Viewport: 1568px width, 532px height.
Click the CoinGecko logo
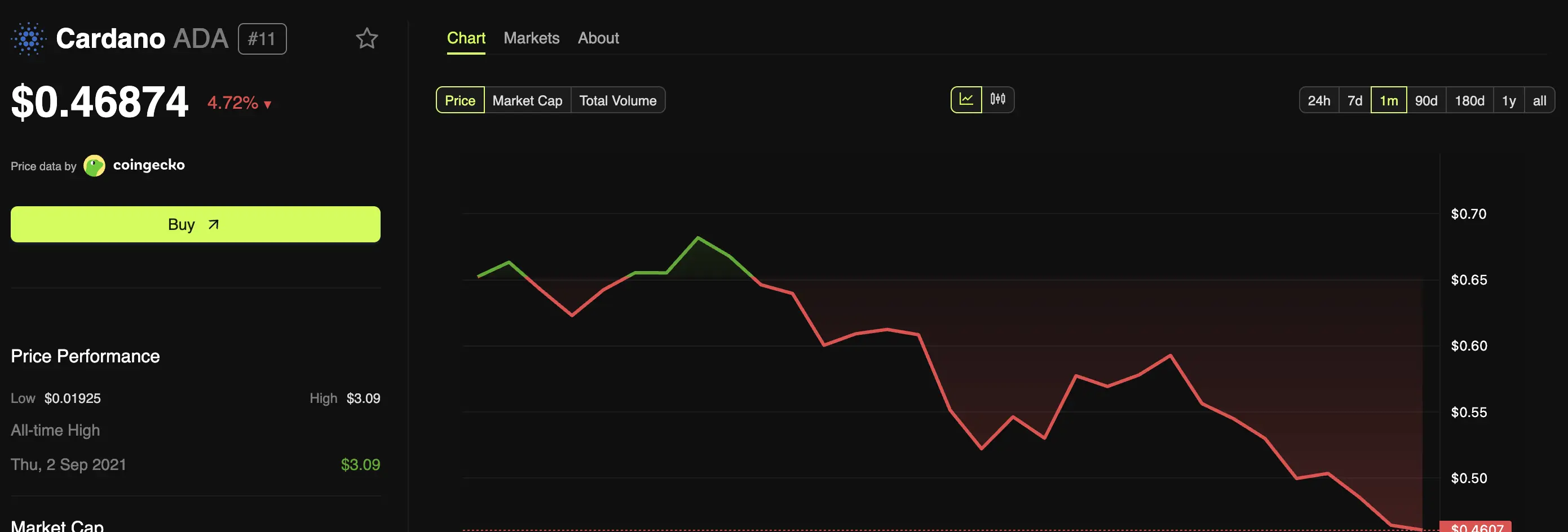coord(94,165)
